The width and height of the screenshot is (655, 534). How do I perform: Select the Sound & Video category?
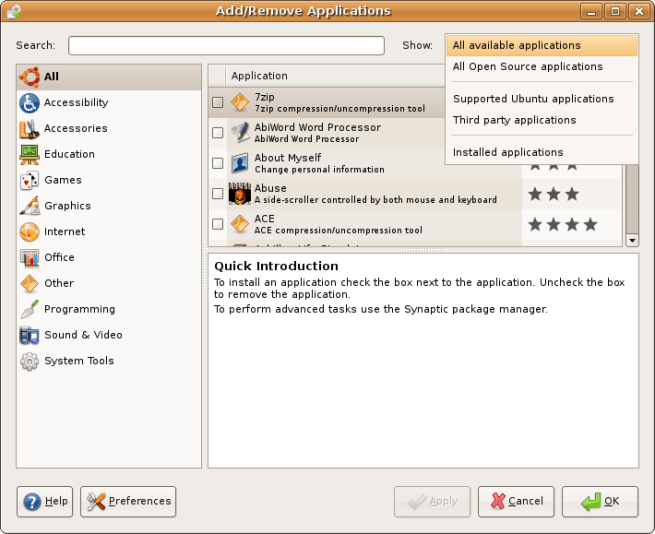(109, 335)
